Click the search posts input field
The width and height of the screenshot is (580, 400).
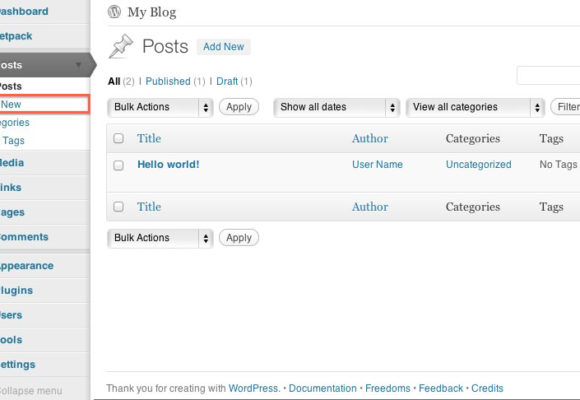[548, 75]
